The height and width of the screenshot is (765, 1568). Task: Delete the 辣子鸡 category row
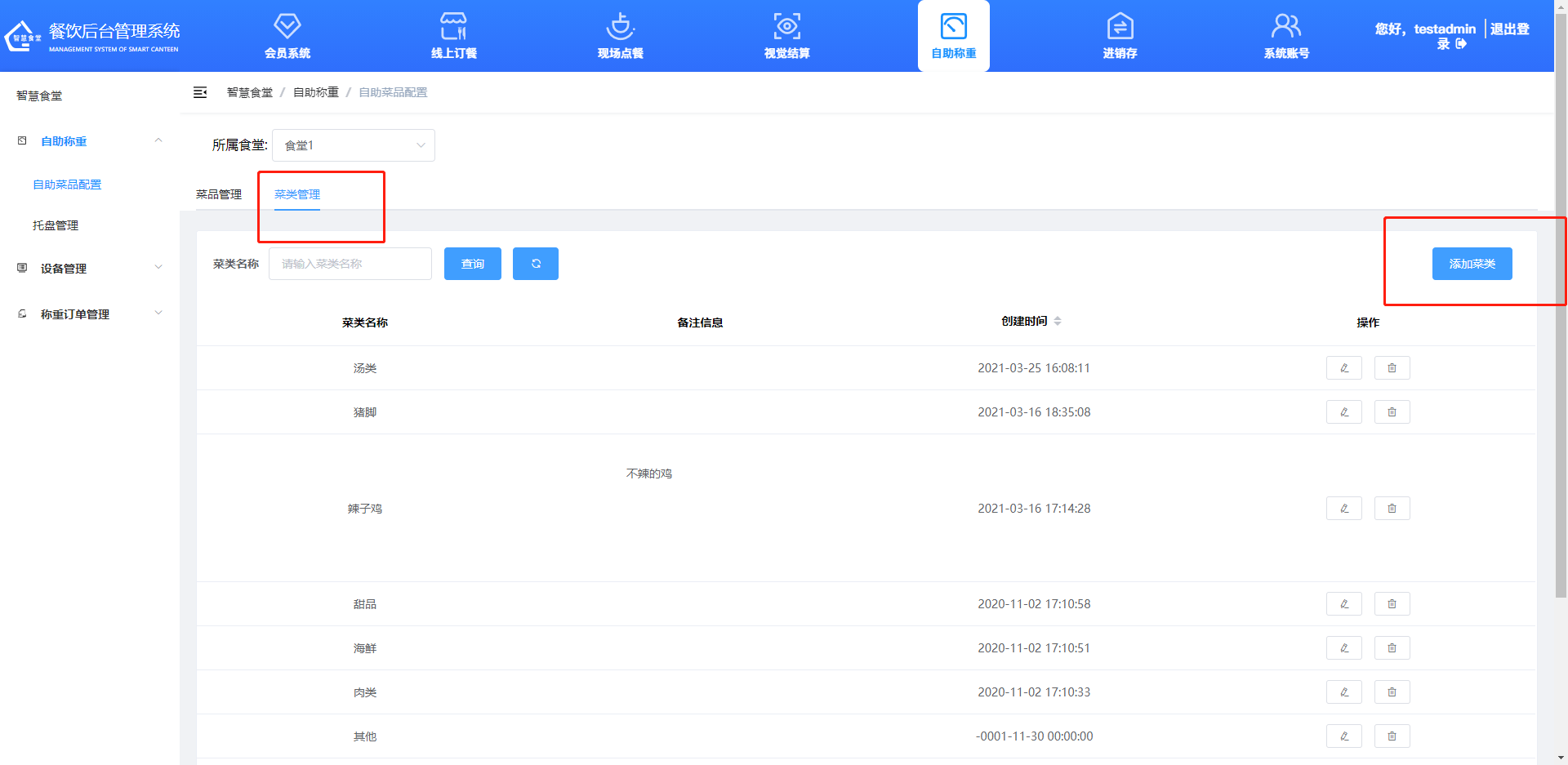coord(1392,509)
